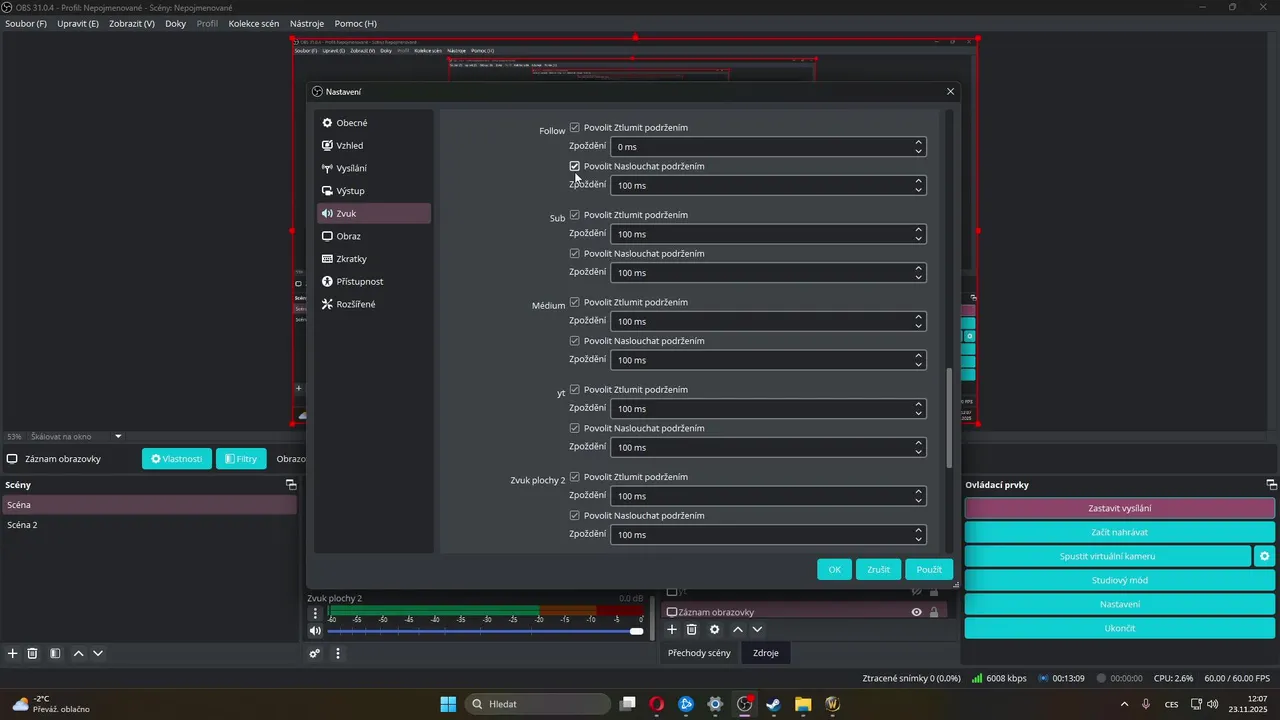
Task: Add a new scene with plus icon
Action: [x=13, y=653]
